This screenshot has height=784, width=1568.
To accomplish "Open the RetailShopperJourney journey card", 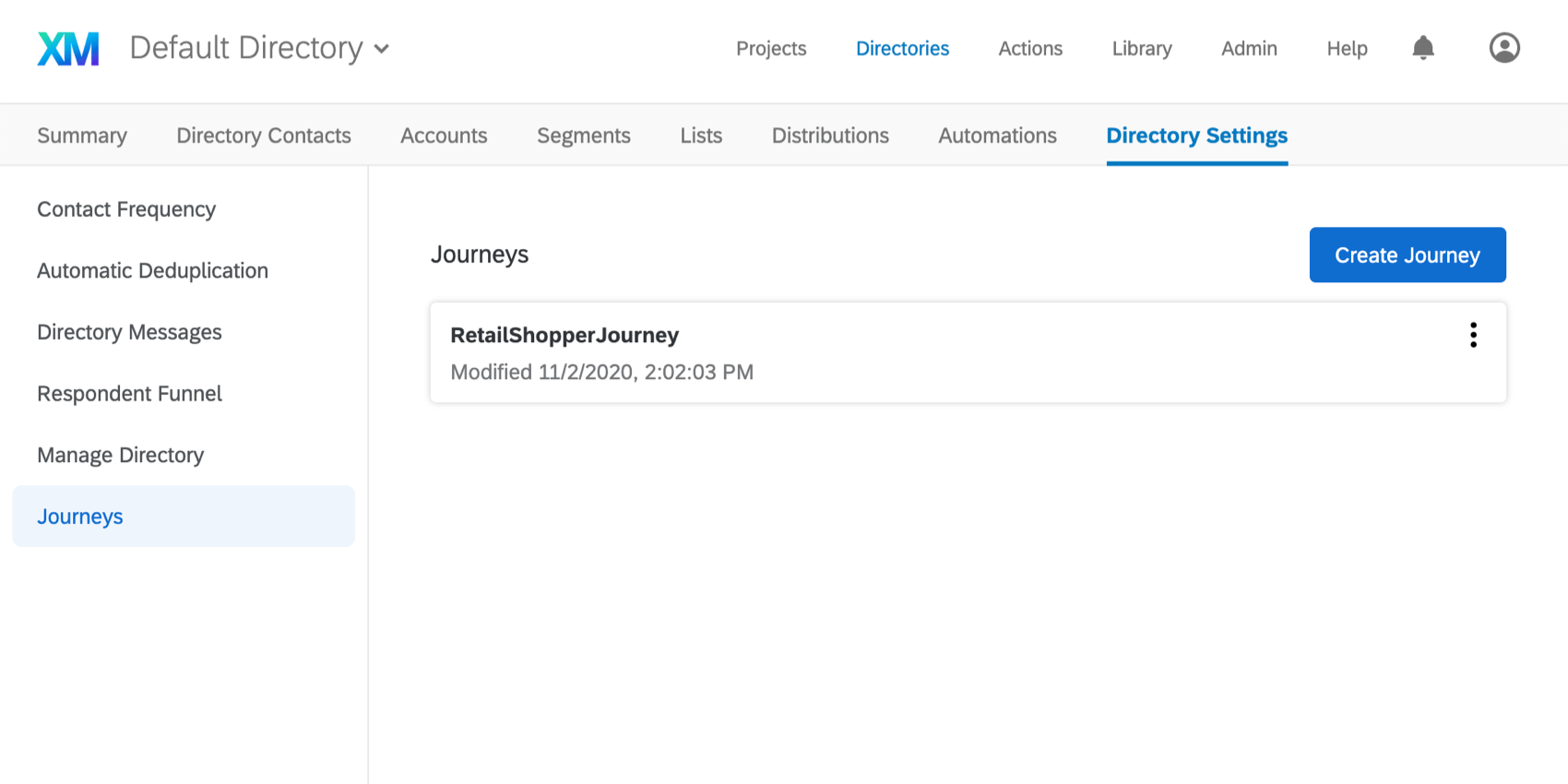I will (x=968, y=352).
